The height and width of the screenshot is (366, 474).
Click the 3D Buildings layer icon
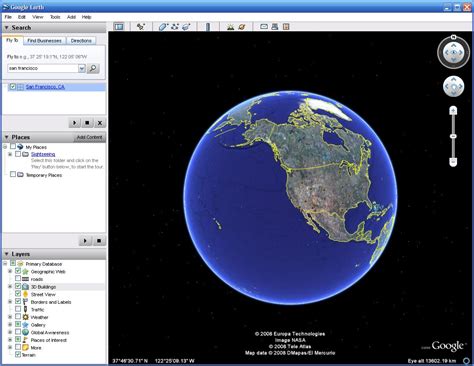click(x=26, y=287)
